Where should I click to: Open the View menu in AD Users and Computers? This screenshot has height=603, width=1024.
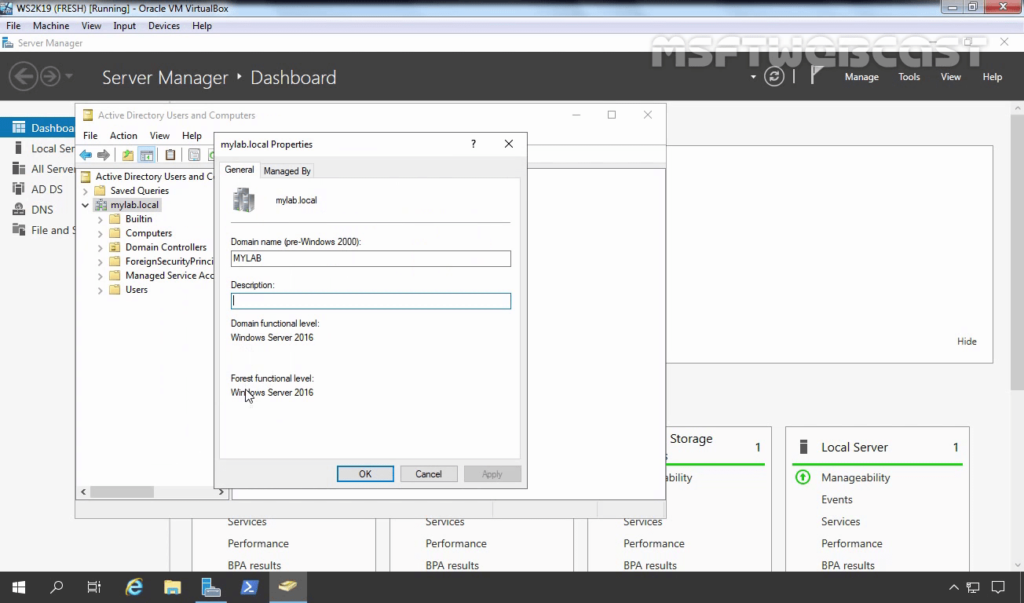pyautogui.click(x=159, y=135)
